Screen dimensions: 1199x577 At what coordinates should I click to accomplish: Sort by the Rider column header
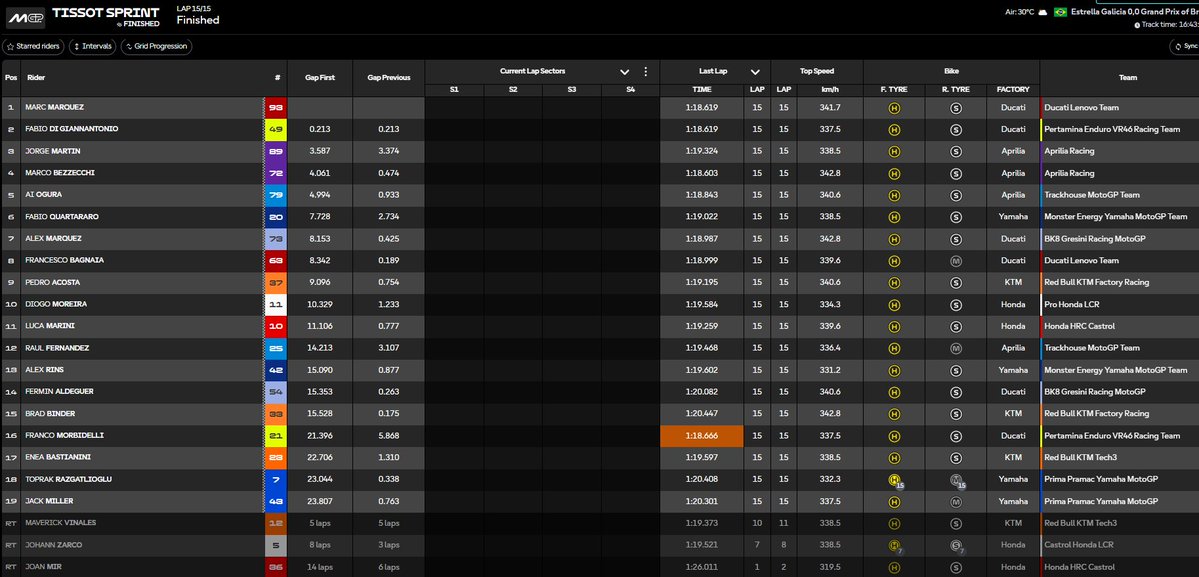(36, 77)
